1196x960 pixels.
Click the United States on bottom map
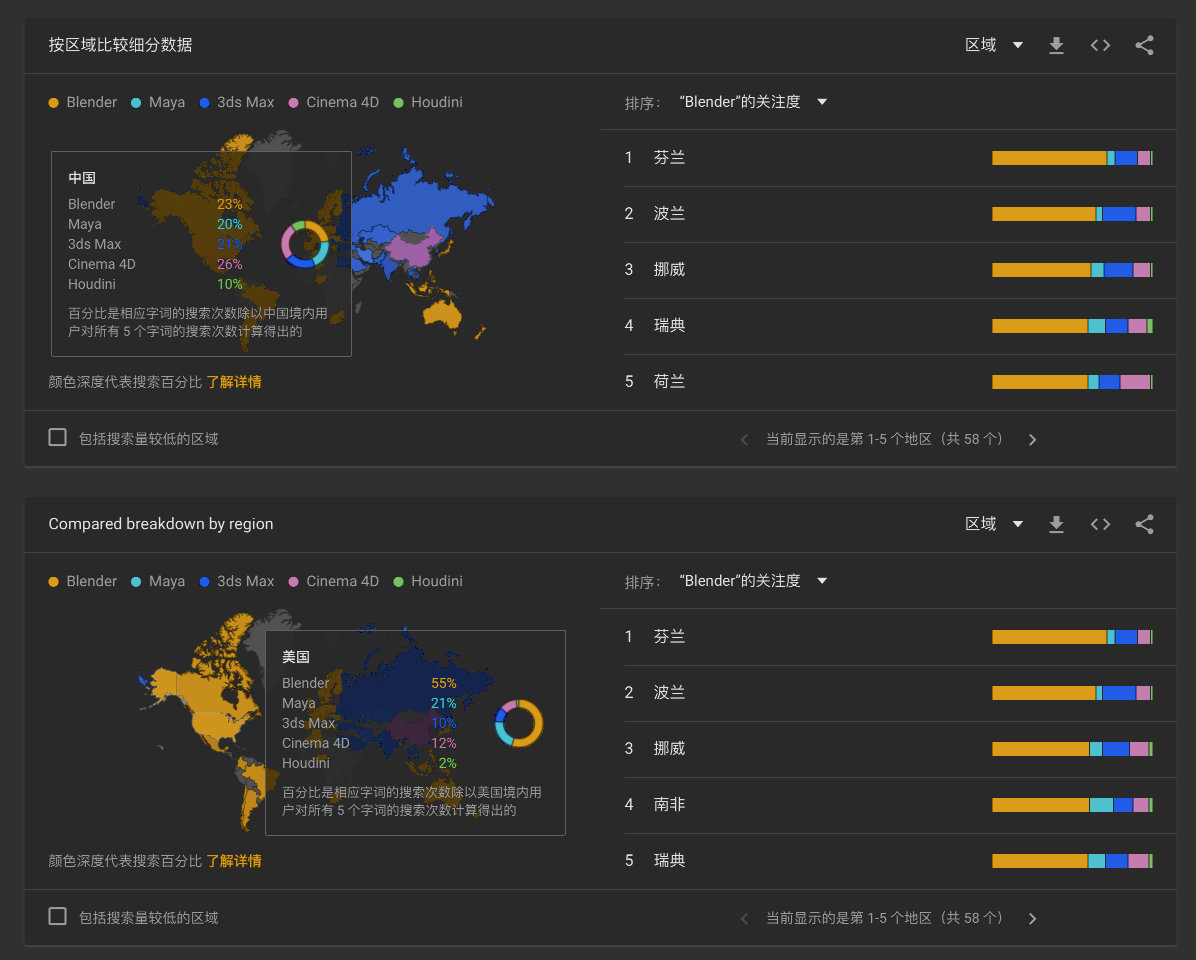coord(215,724)
